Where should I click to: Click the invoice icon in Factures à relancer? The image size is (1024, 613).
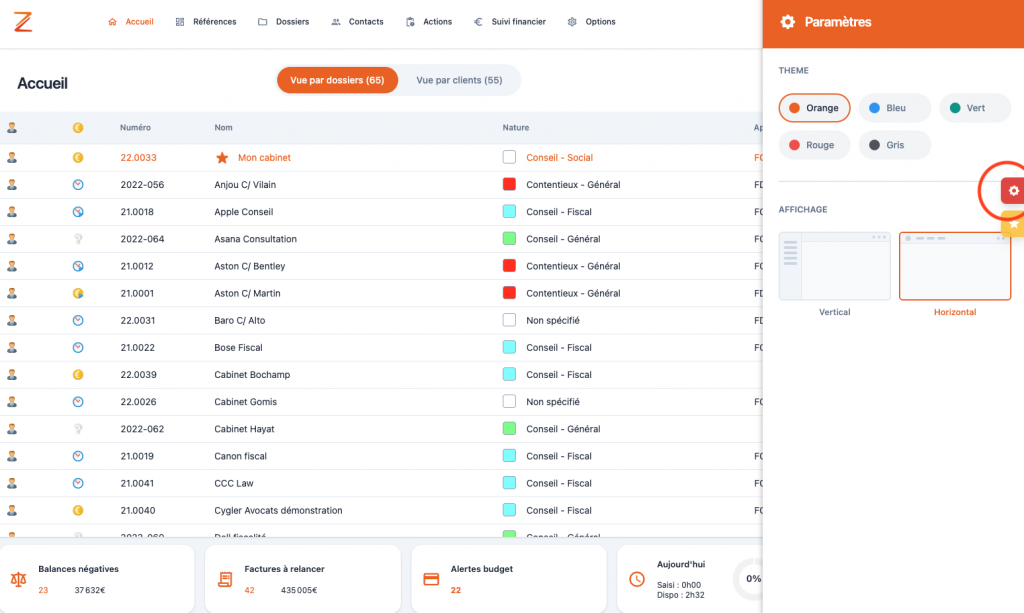225,579
